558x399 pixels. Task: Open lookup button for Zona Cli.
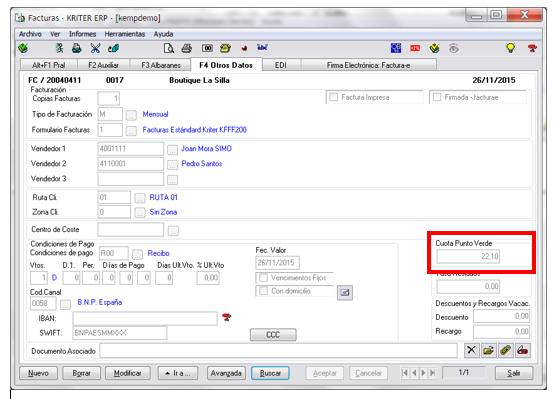pos(140,212)
